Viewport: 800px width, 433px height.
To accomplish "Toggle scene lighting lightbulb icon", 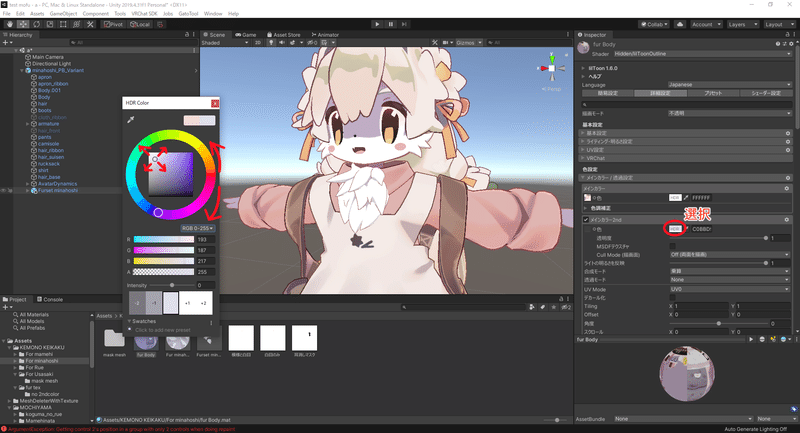I will click(x=271, y=43).
